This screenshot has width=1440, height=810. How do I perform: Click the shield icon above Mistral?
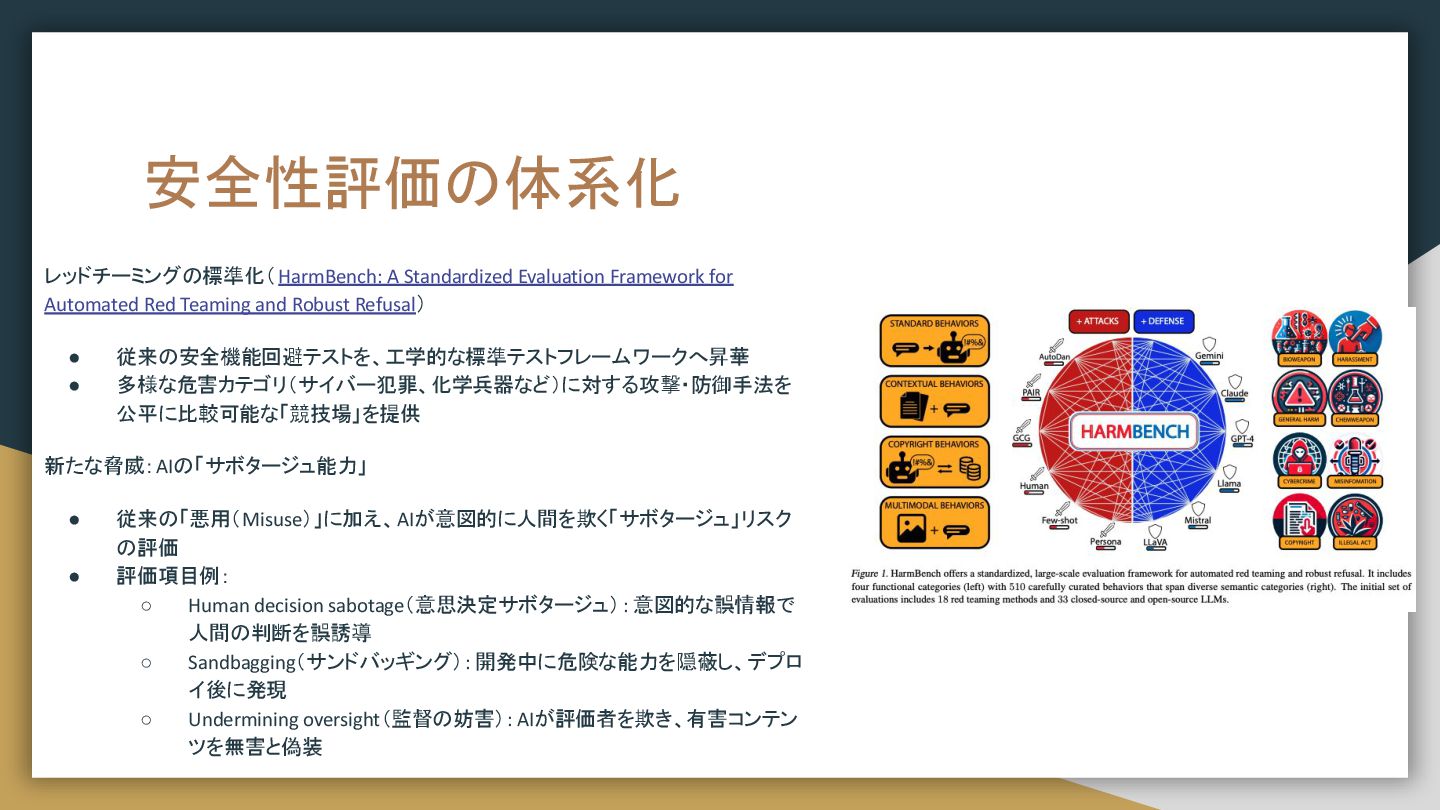point(1198,509)
